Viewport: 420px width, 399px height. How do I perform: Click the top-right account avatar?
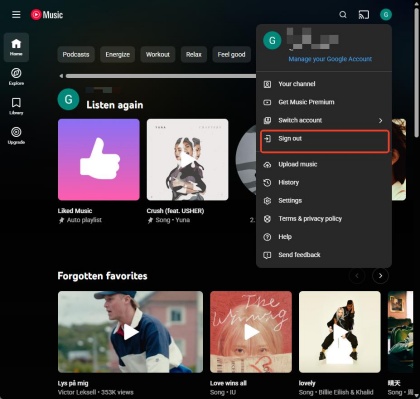386,15
